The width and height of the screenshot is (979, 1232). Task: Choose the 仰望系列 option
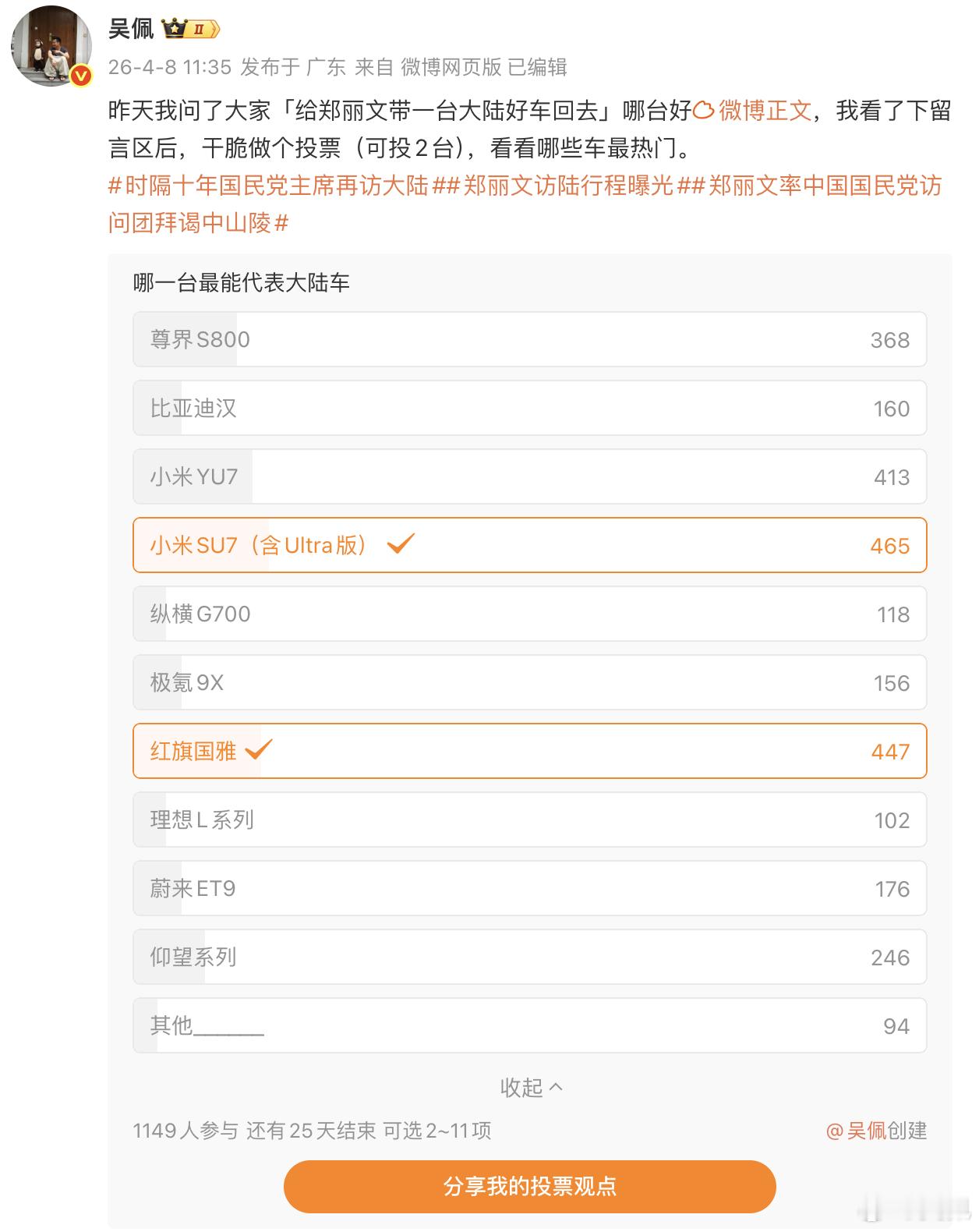point(529,957)
